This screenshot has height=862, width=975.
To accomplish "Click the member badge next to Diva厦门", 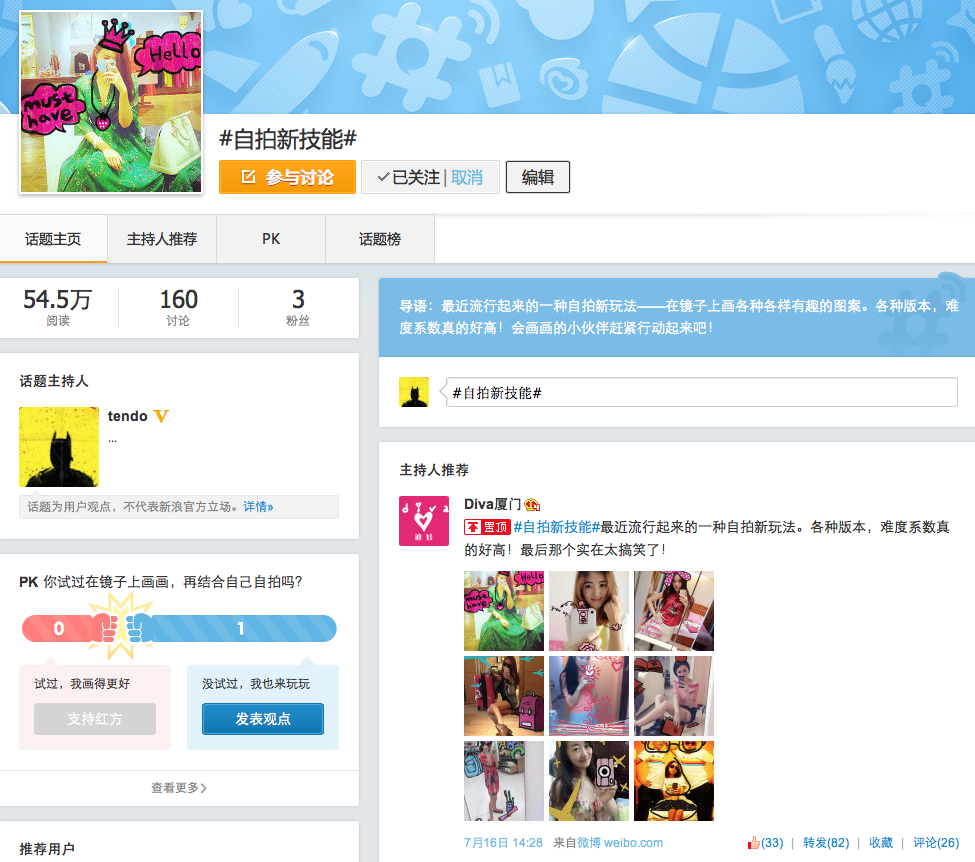I will point(533,504).
